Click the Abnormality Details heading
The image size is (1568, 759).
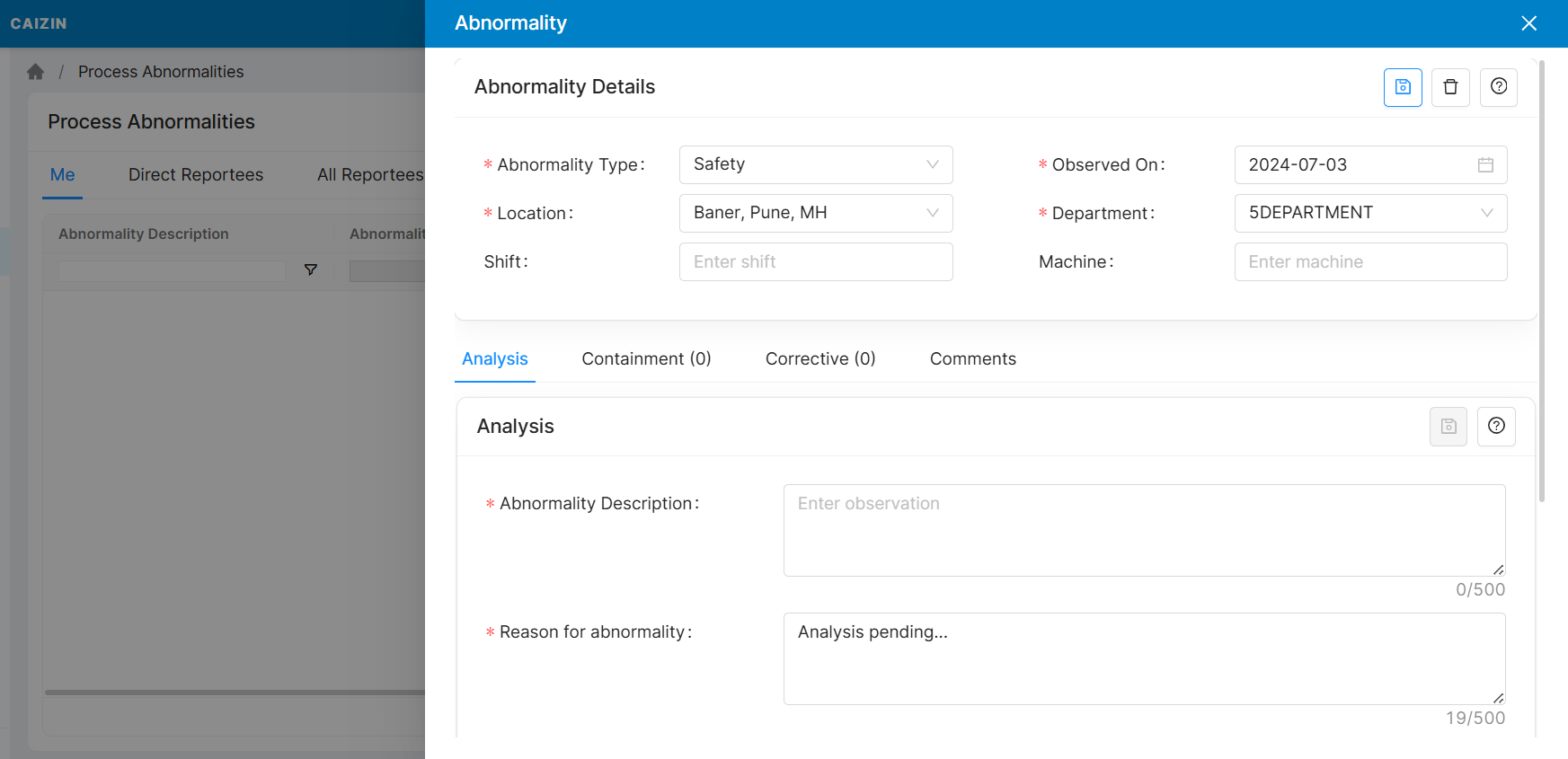[564, 87]
